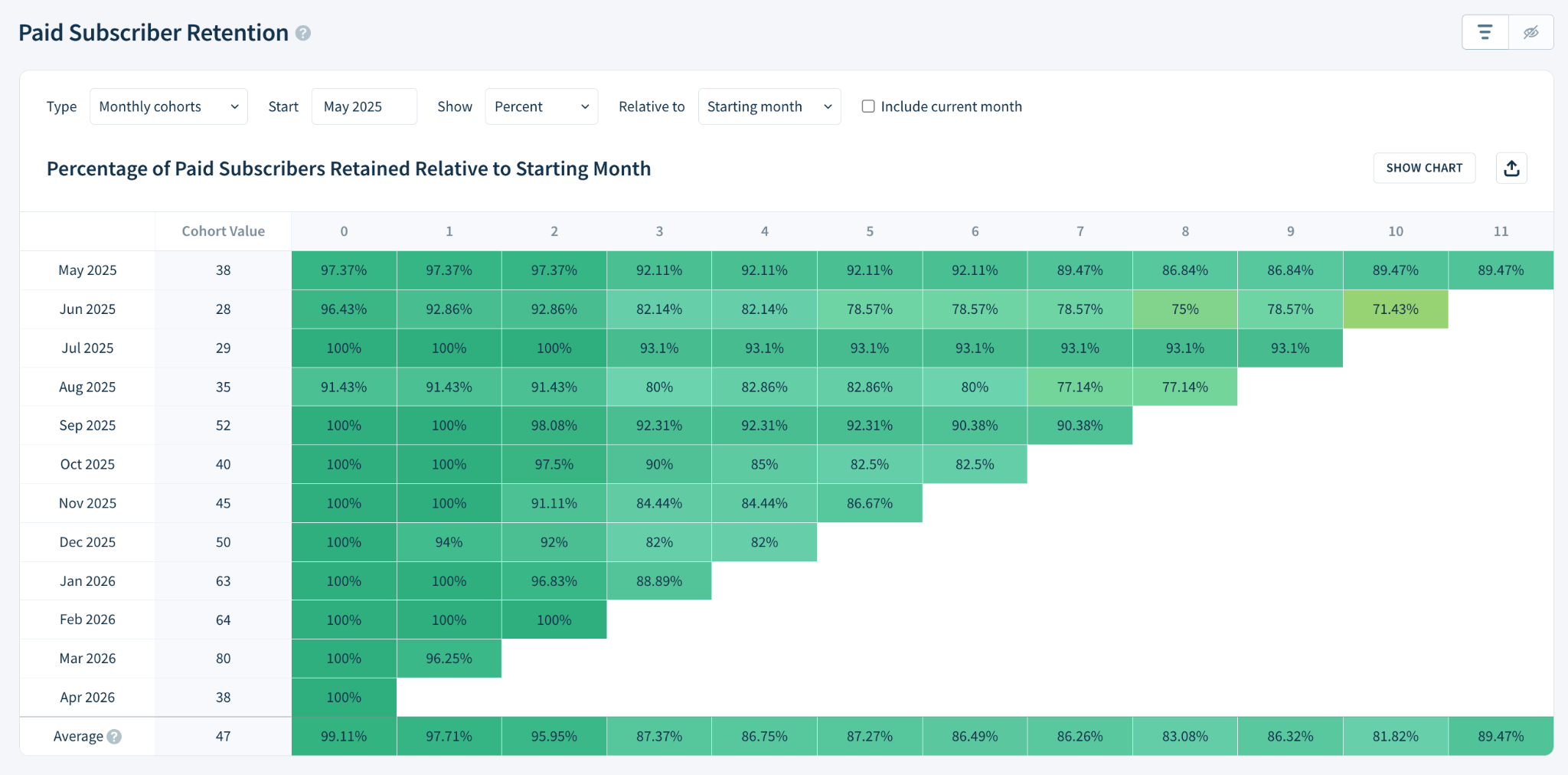Image resolution: width=1568 pixels, height=775 pixels.
Task: Click the month 5 column header
Action: [x=870, y=231]
